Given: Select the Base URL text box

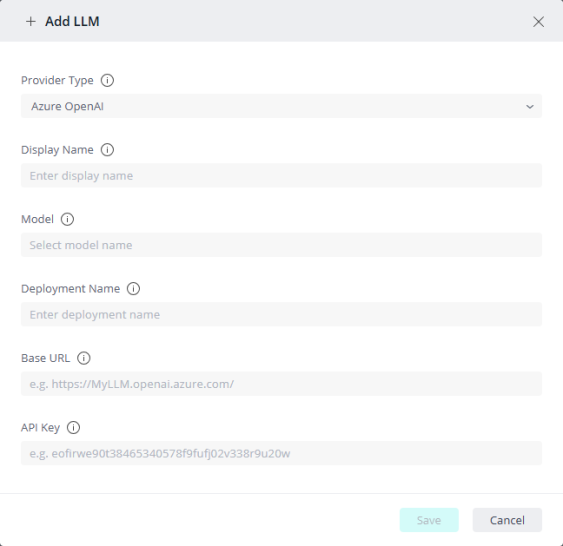Looking at the screenshot, I should [x=281, y=384].
